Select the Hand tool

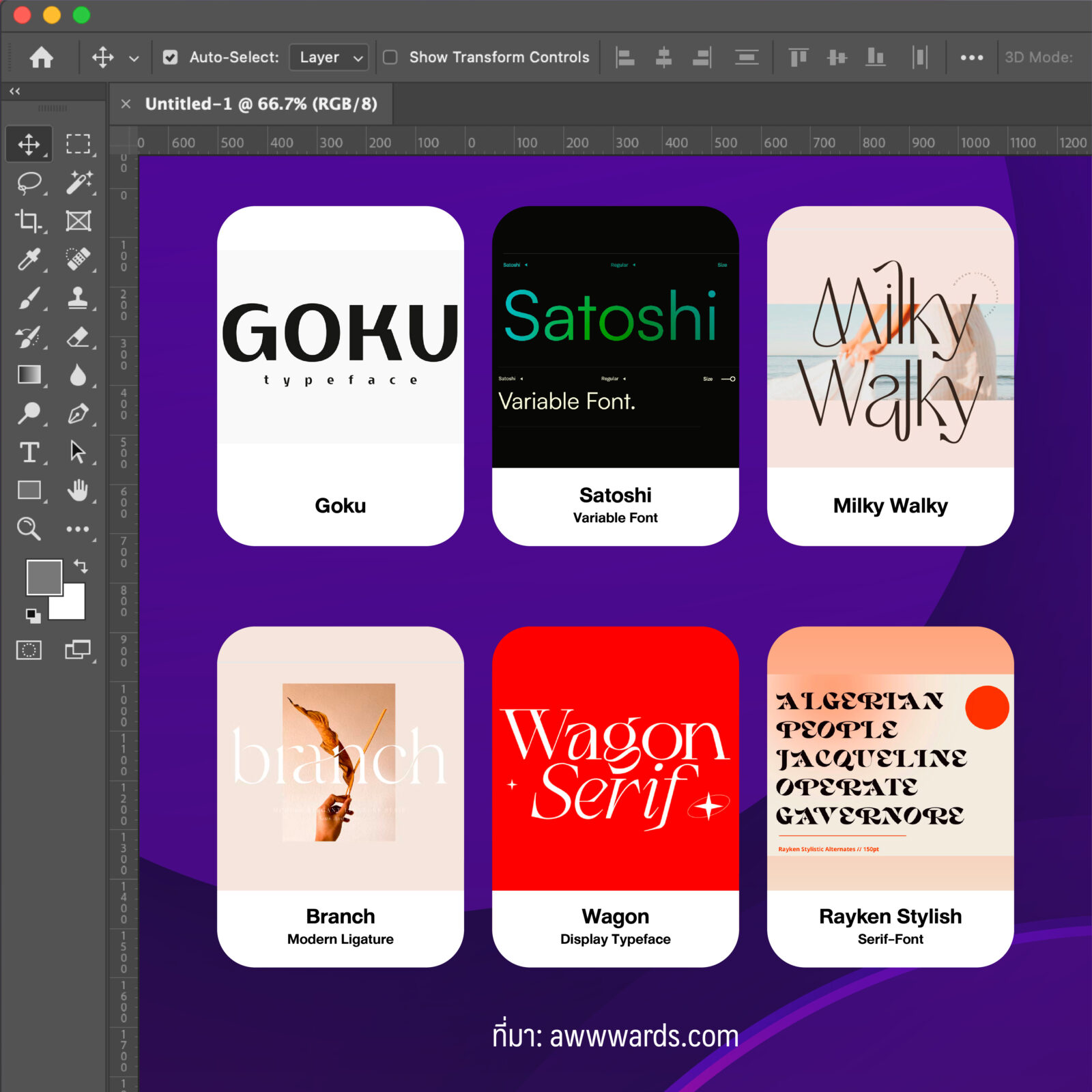[x=78, y=490]
